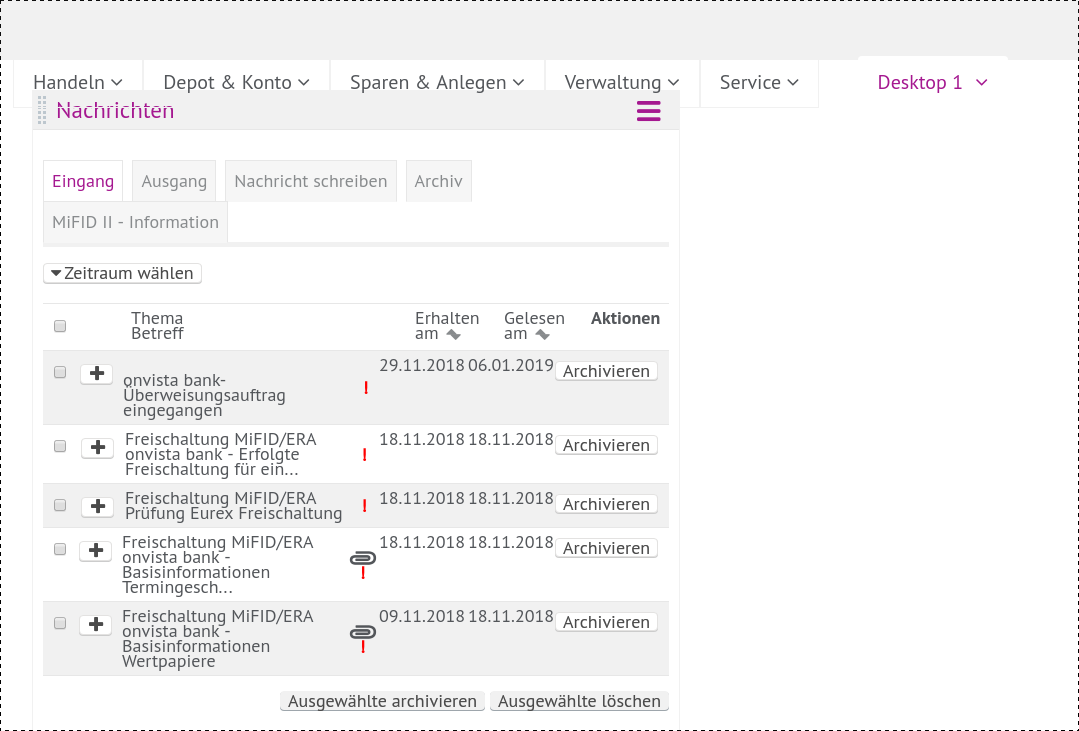Click red exclamation on Erfolgte Freischaltung row

tap(365, 455)
